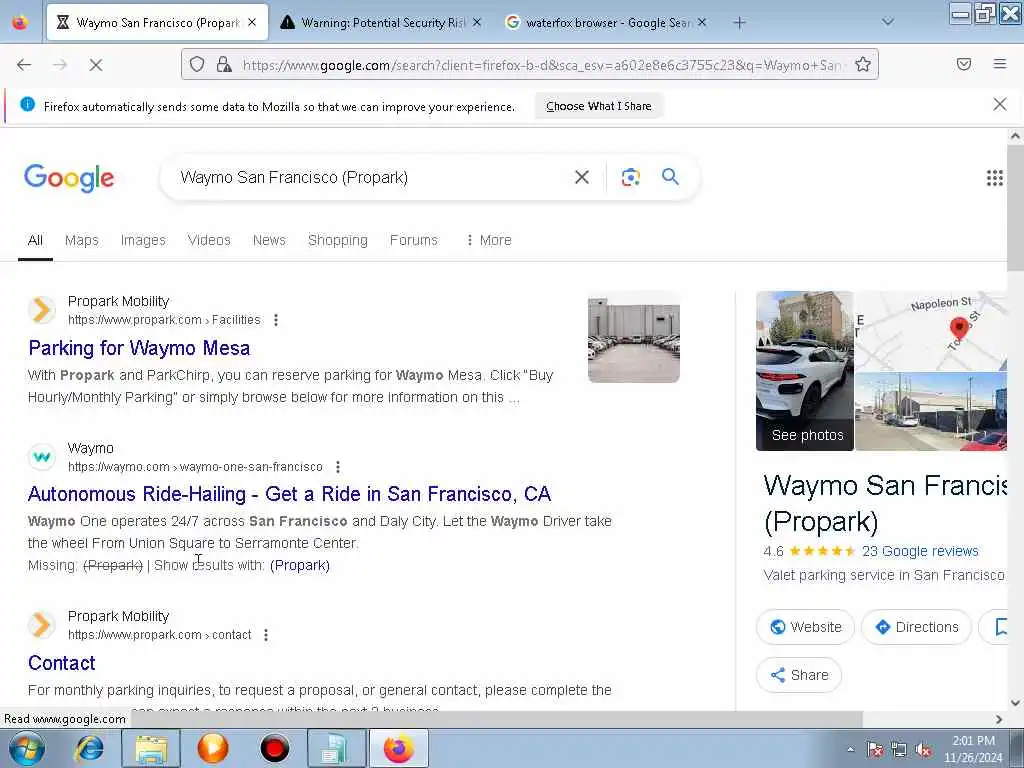Open Windows Media Player on taskbar

click(213, 749)
